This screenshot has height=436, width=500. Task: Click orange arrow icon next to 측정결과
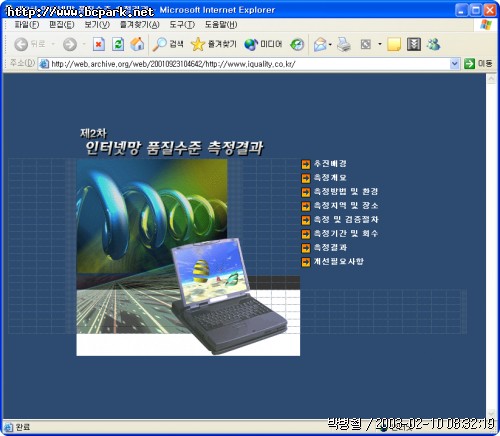point(306,248)
